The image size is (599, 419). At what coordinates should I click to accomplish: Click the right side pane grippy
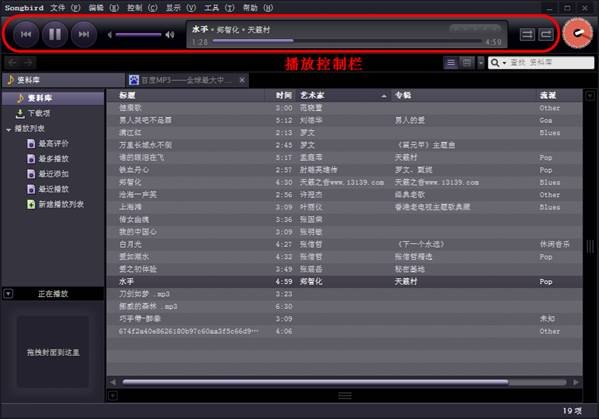(x=590, y=247)
